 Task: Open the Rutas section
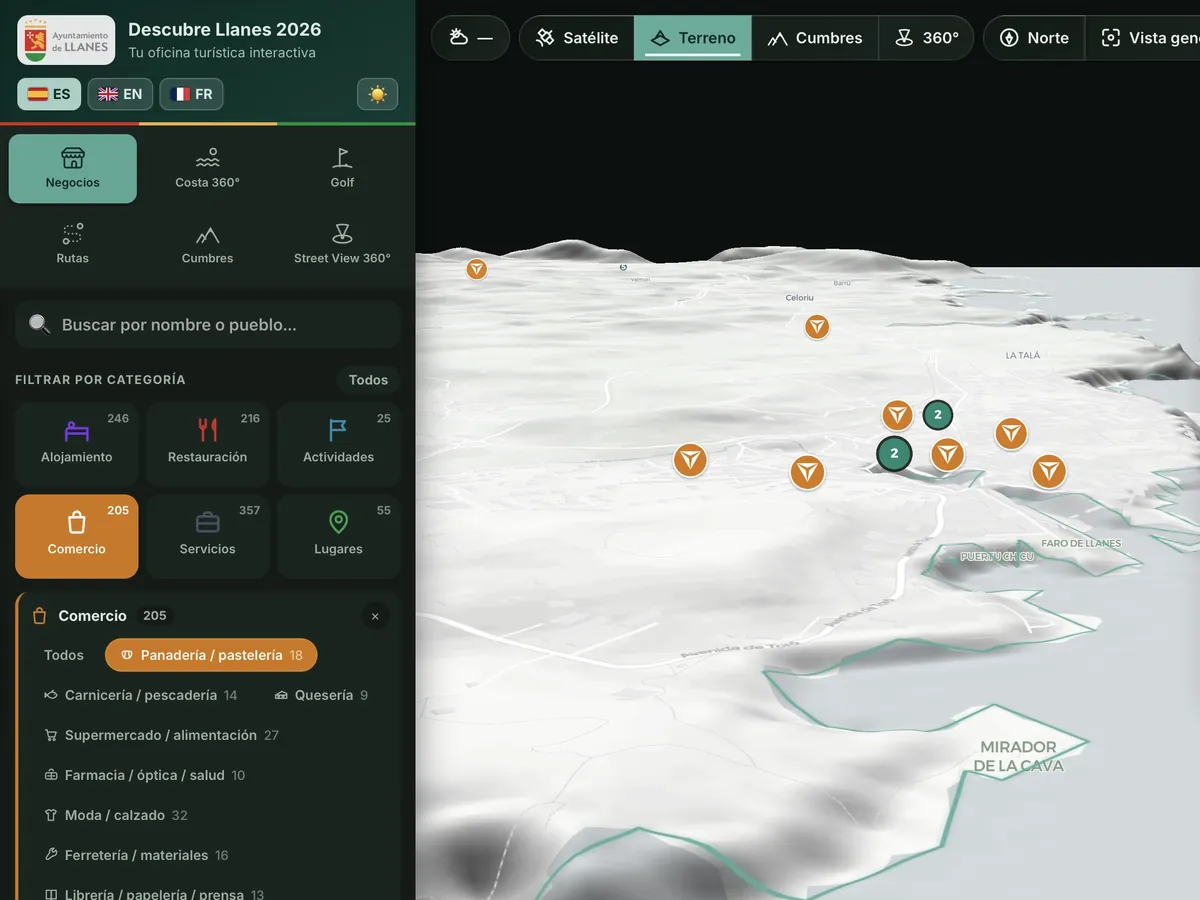click(73, 244)
